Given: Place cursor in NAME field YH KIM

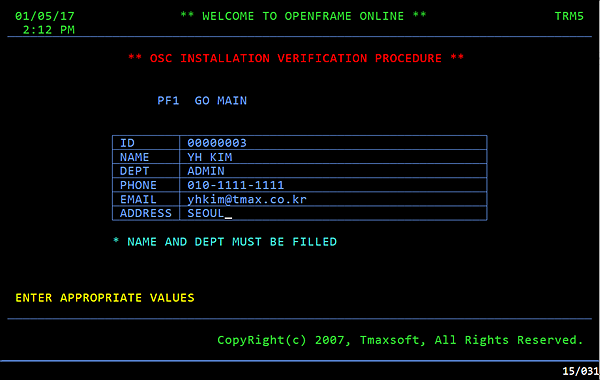Looking at the screenshot, I should 333,157.
